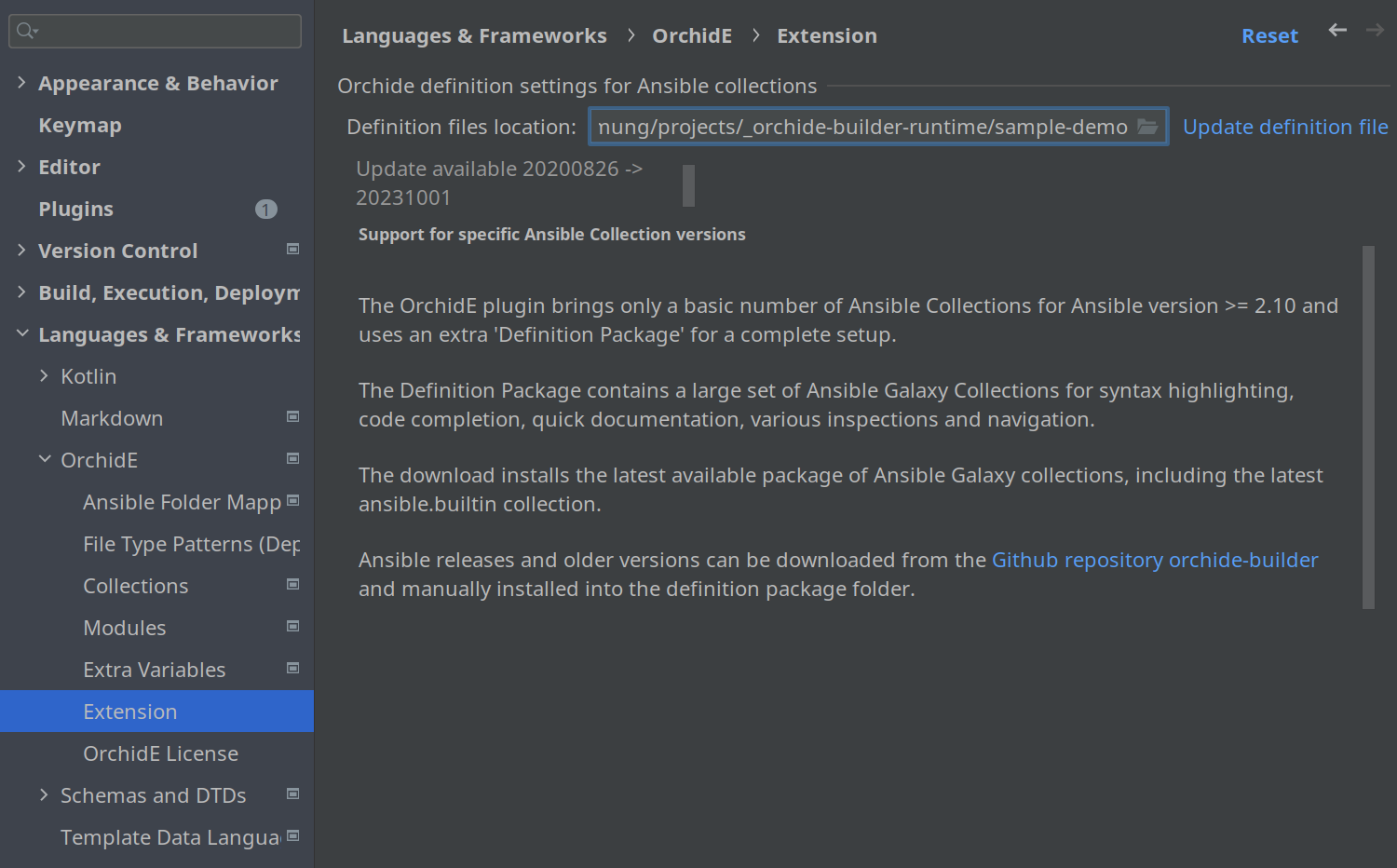Screen dimensions: 1397x868
Task: Click 'Support for specific Ansible Collection versions' heading
Action: tap(552, 235)
